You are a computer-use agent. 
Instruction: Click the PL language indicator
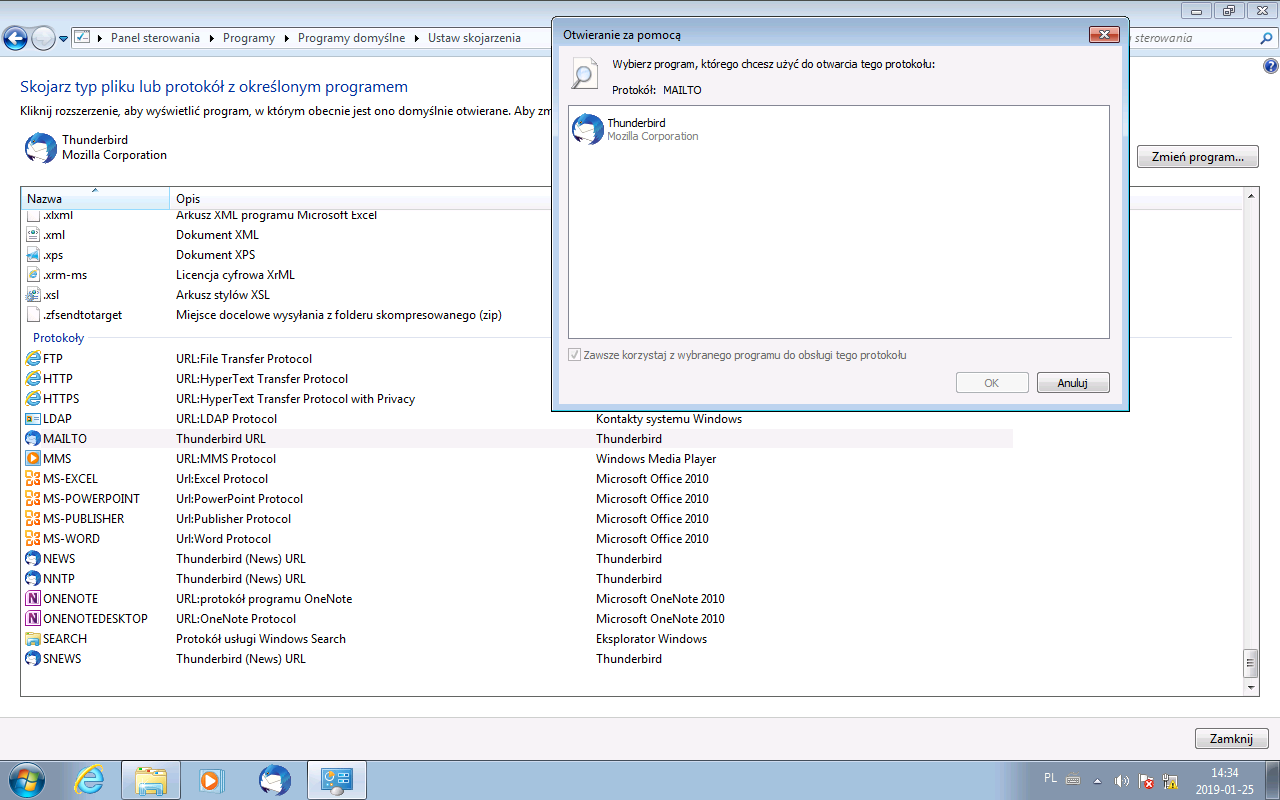(x=1050, y=778)
